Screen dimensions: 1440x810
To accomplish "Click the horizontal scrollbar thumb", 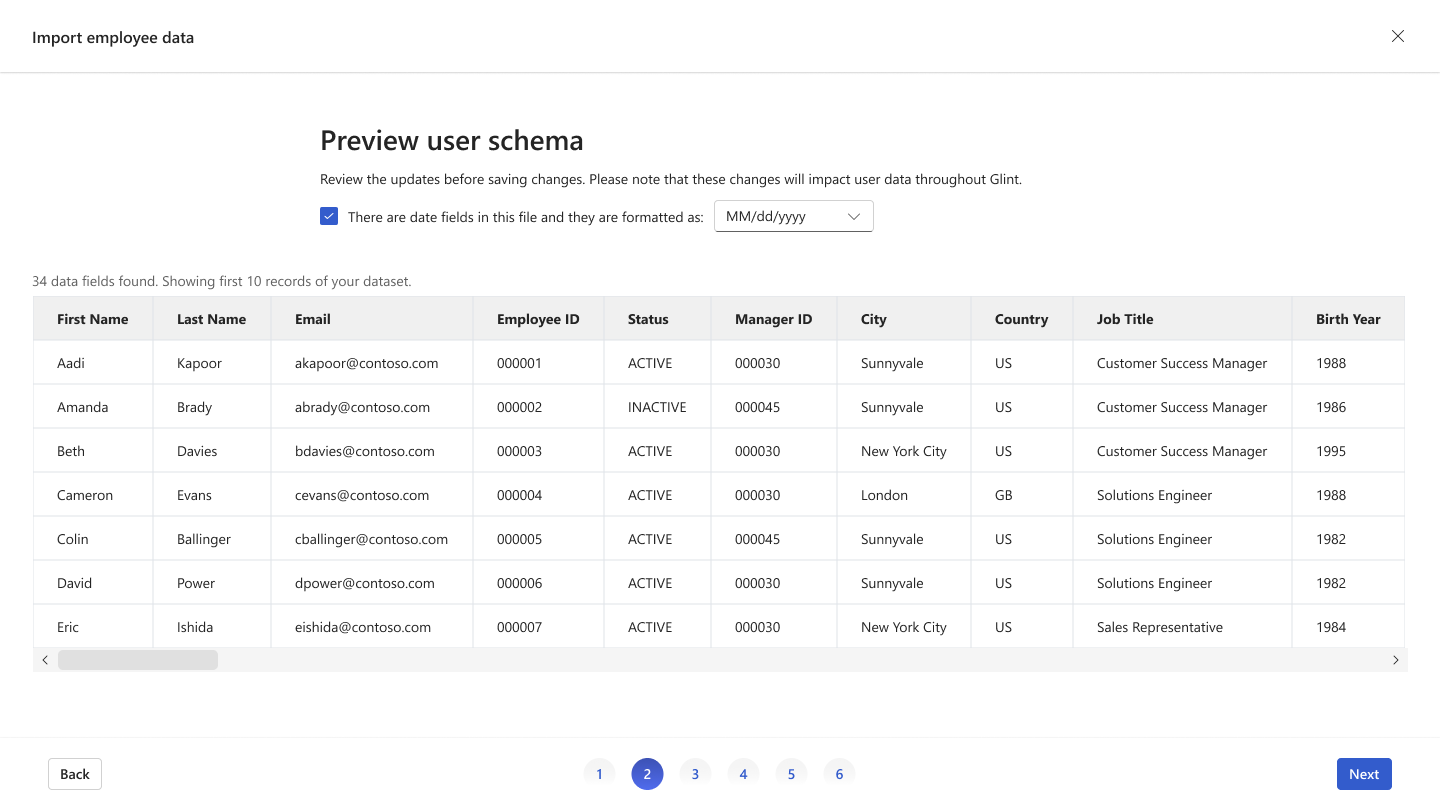I will click(x=138, y=660).
